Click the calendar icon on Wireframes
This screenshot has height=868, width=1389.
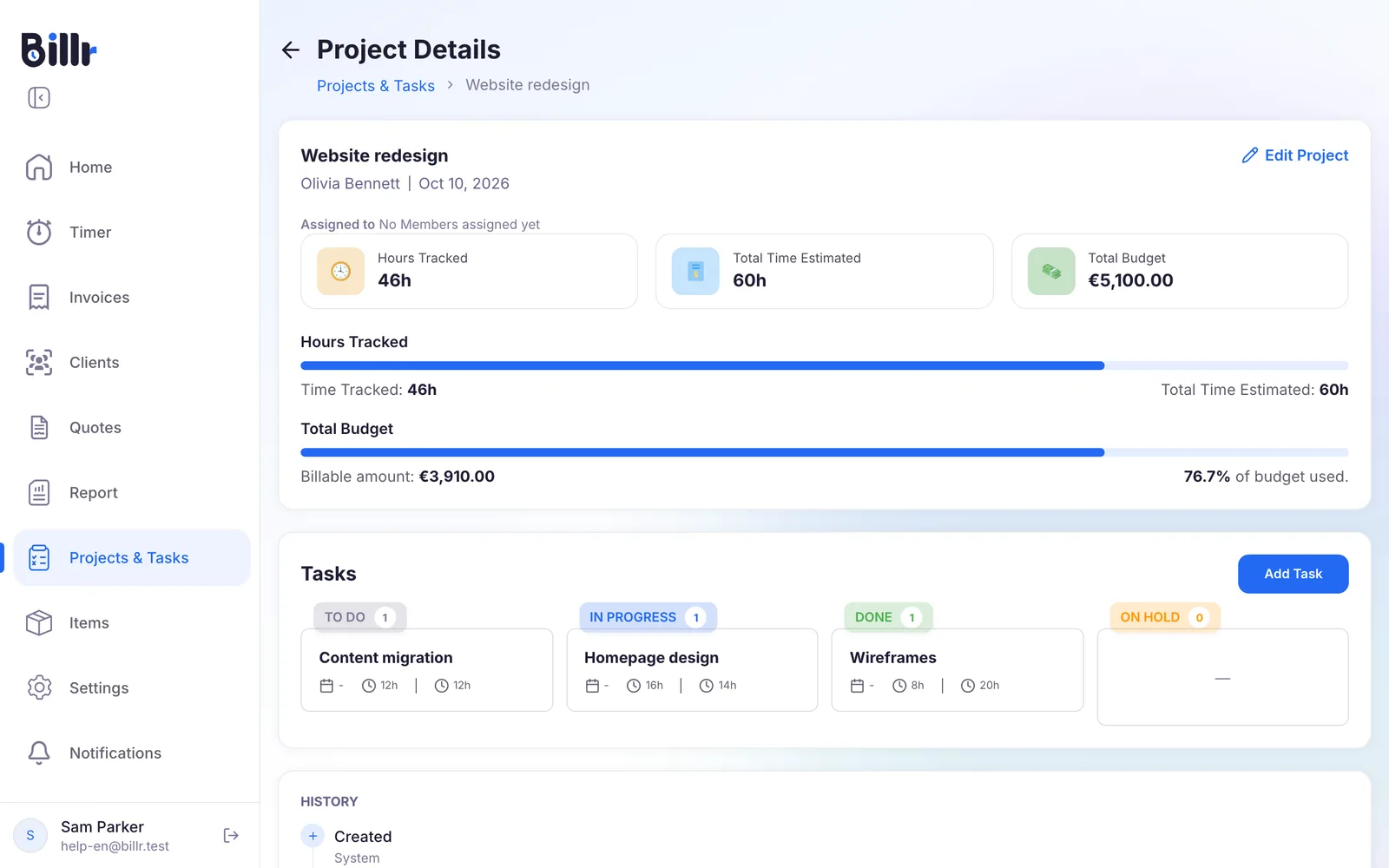[x=857, y=686]
